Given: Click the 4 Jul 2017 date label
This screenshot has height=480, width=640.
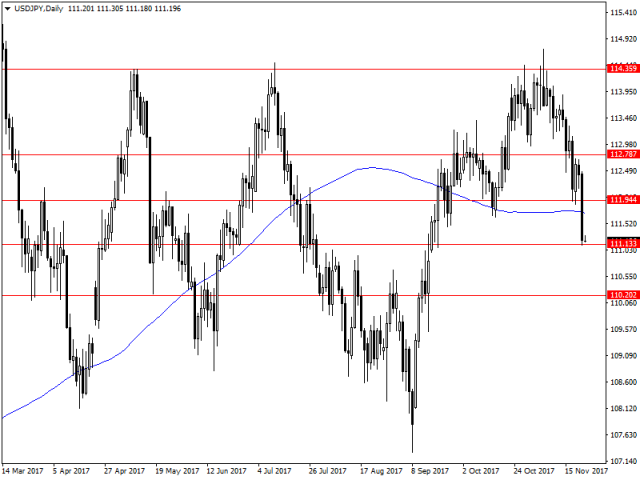Looking at the screenshot, I should pyautogui.click(x=275, y=471).
